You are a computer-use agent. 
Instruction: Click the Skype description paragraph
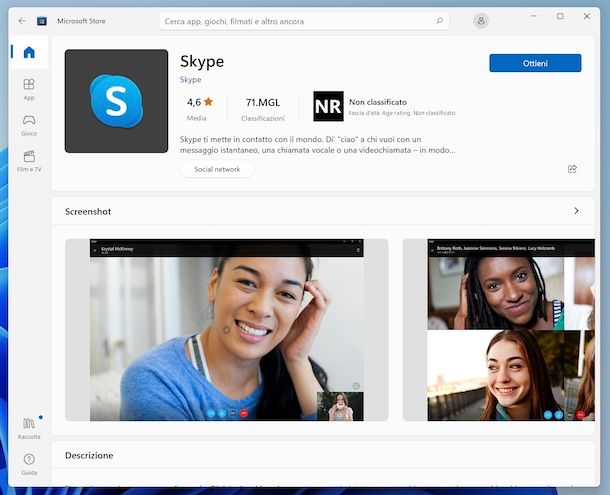317,145
